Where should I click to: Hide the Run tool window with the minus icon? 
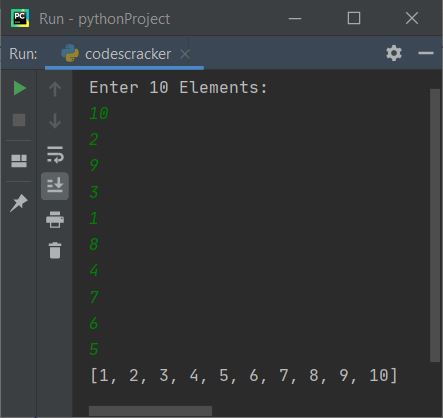point(426,53)
